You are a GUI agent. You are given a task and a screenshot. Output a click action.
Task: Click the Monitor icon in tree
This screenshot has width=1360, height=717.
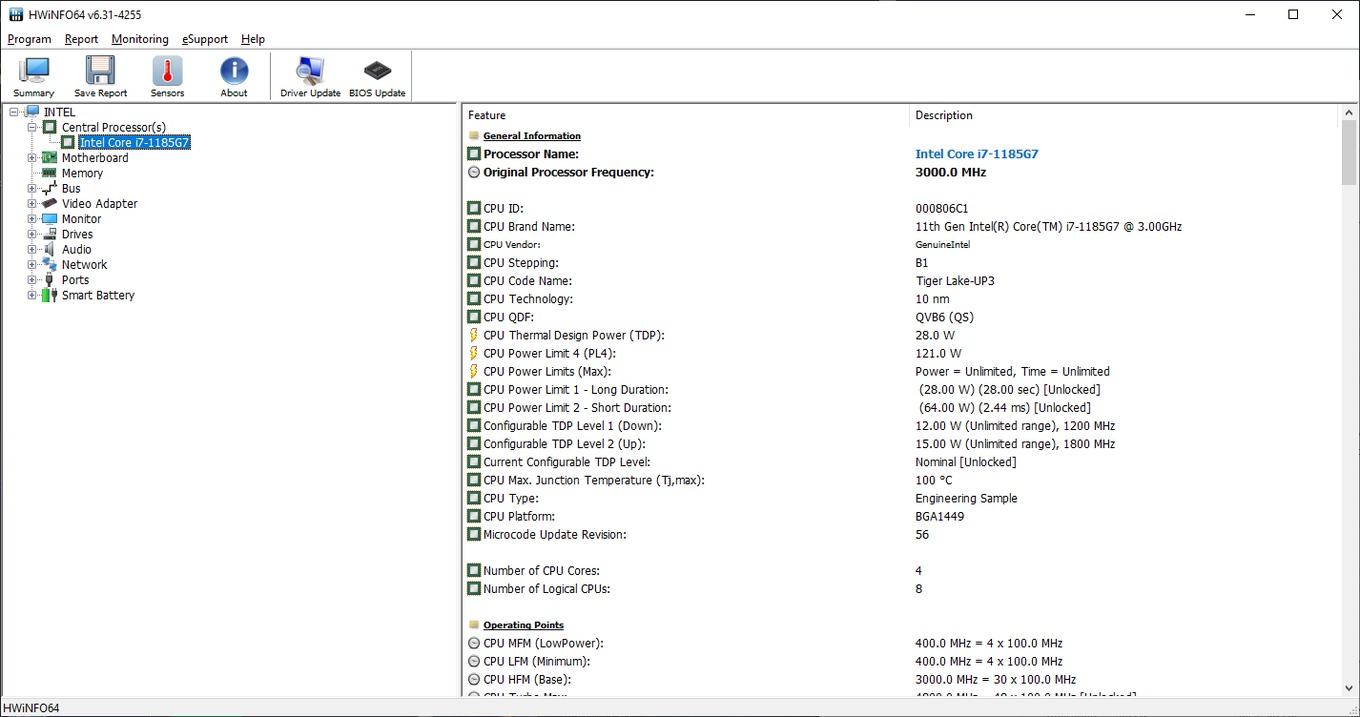point(49,219)
